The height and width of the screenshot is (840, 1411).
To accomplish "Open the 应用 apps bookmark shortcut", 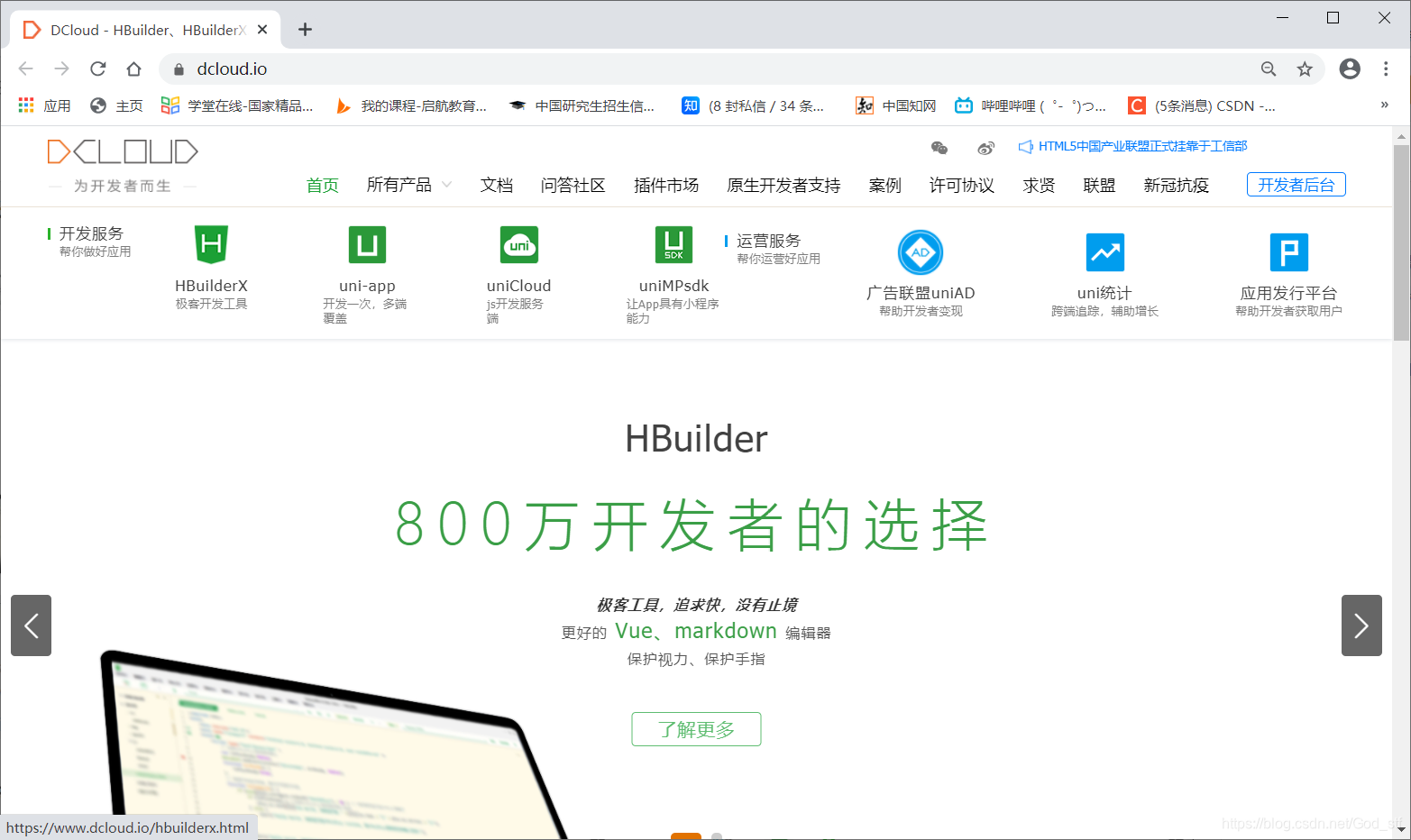I will [x=45, y=105].
